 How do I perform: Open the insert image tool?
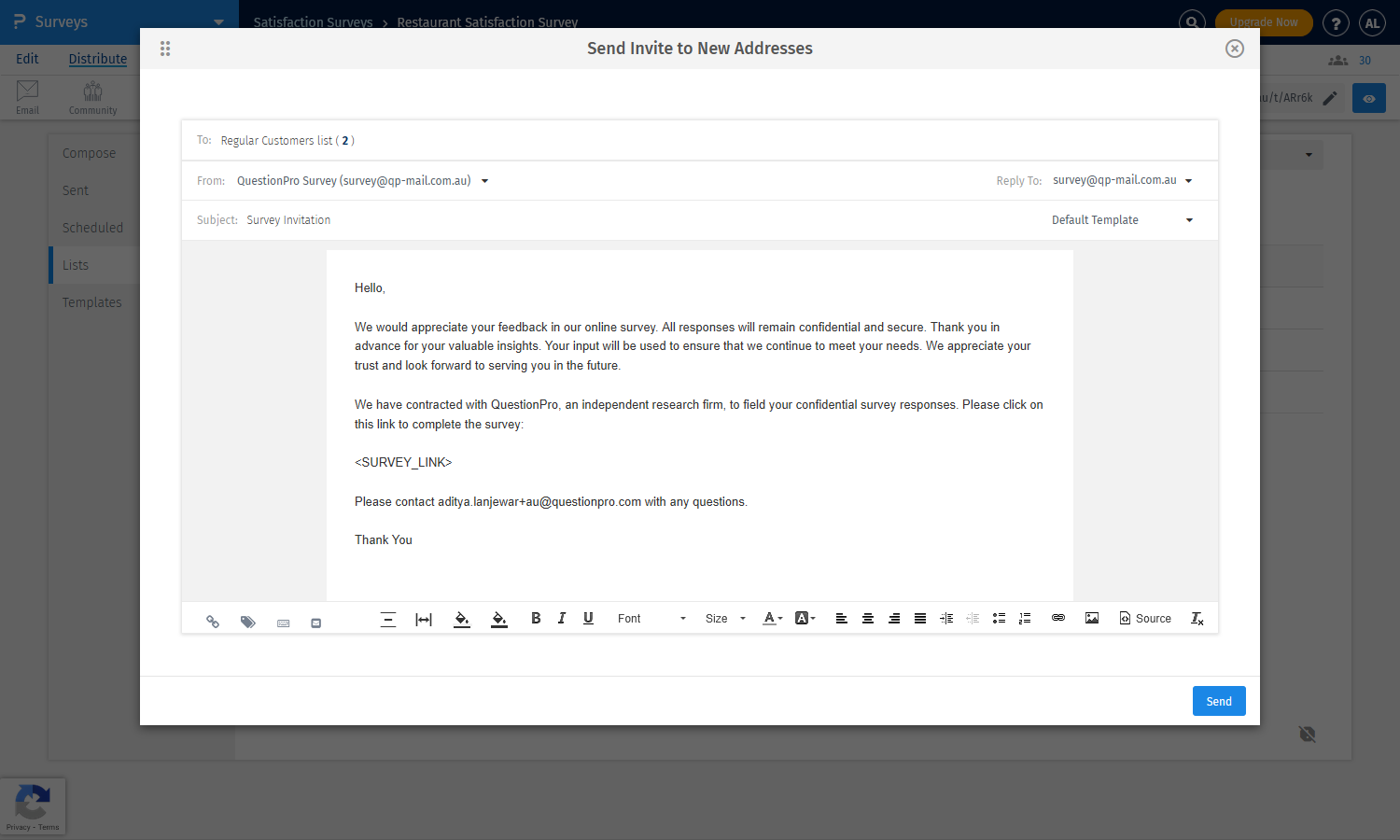[x=1092, y=618]
